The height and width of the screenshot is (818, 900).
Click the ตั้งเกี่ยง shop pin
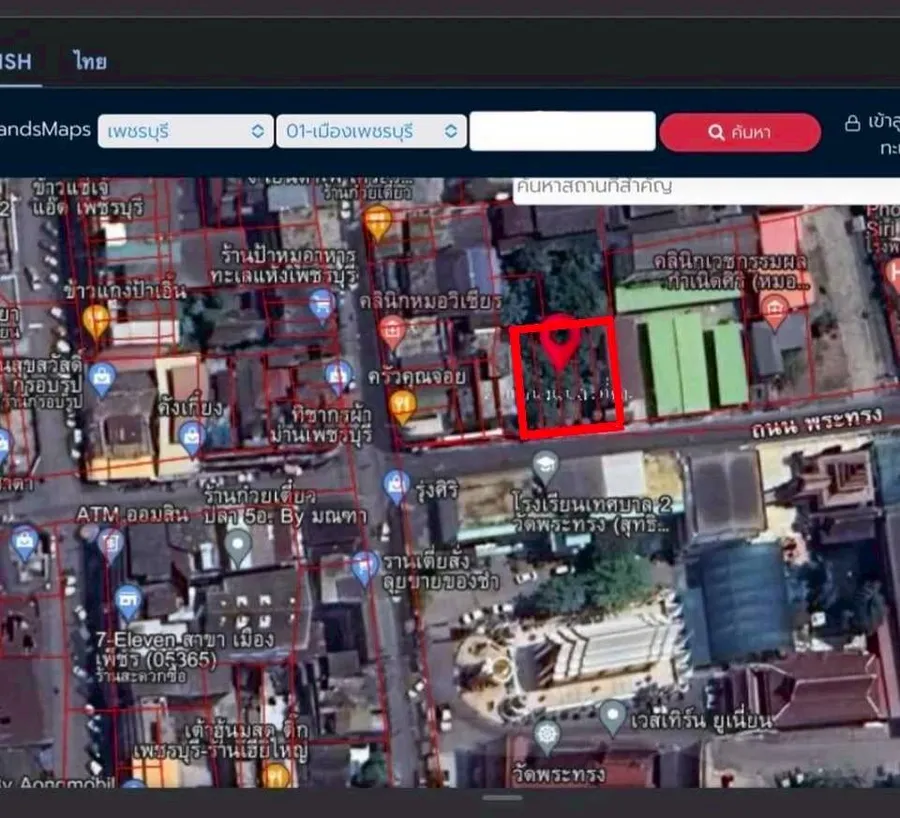pos(192,439)
